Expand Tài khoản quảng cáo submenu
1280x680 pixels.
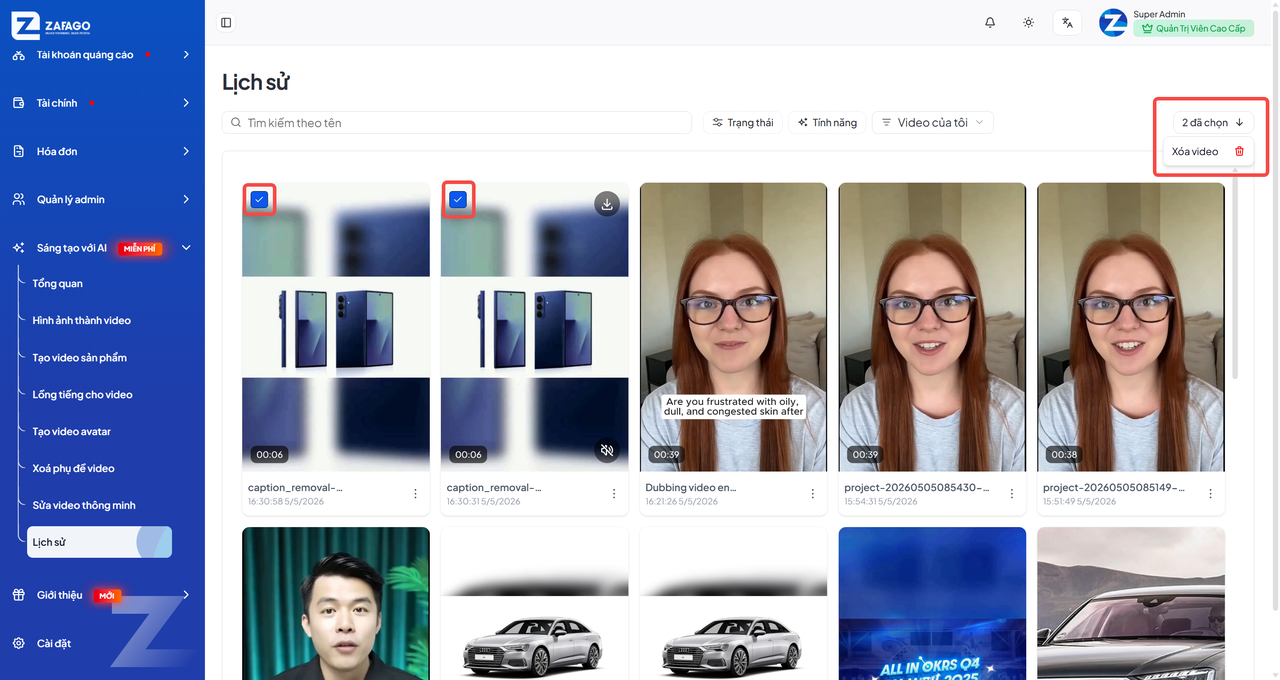click(x=186, y=55)
